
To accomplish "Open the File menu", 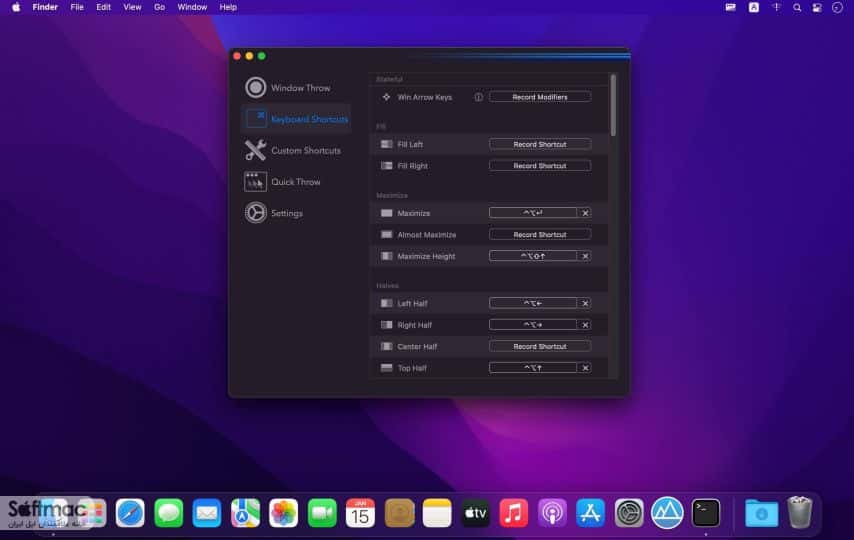I will (77, 7).
